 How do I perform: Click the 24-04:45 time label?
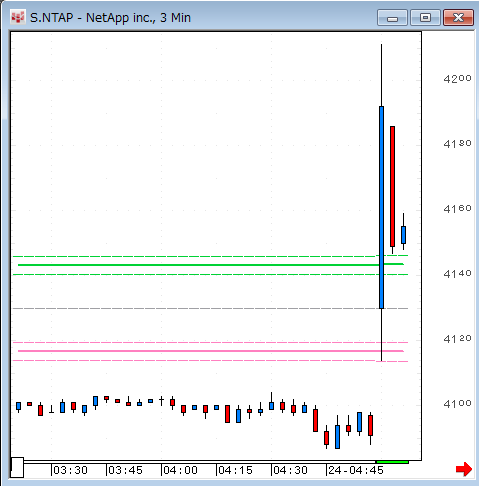[356, 470]
